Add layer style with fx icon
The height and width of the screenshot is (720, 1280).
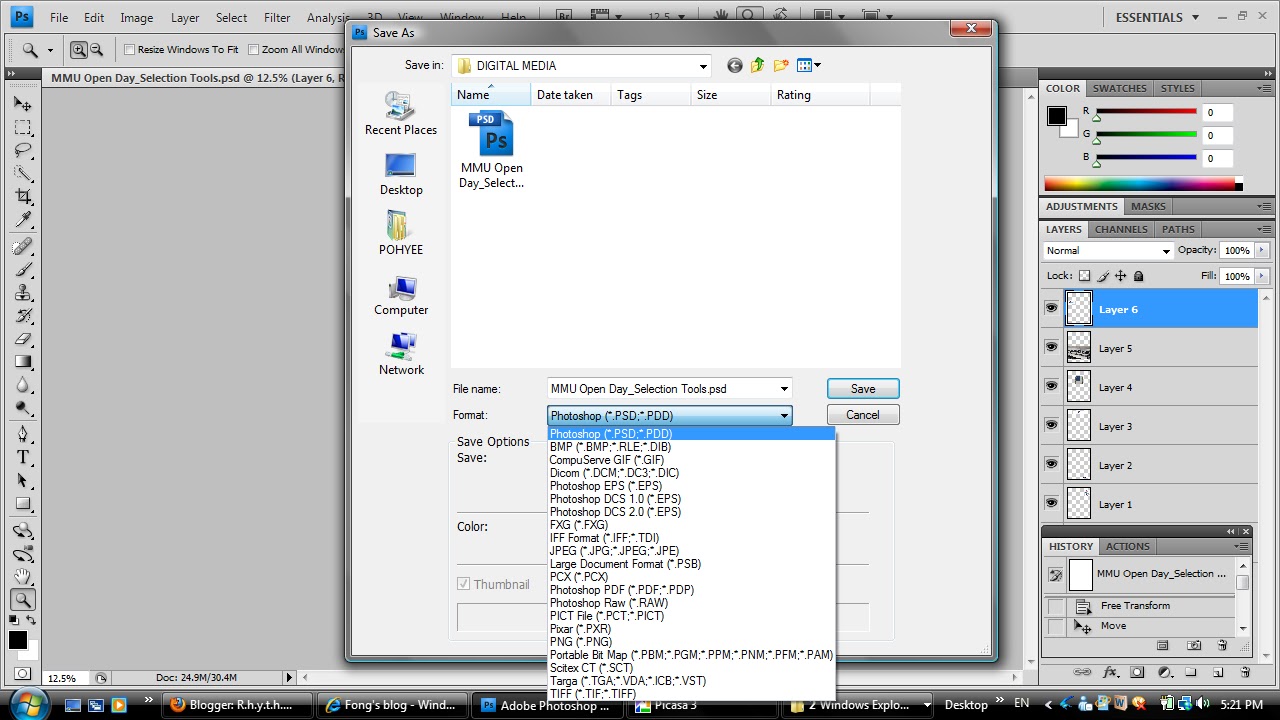pyautogui.click(x=1111, y=672)
